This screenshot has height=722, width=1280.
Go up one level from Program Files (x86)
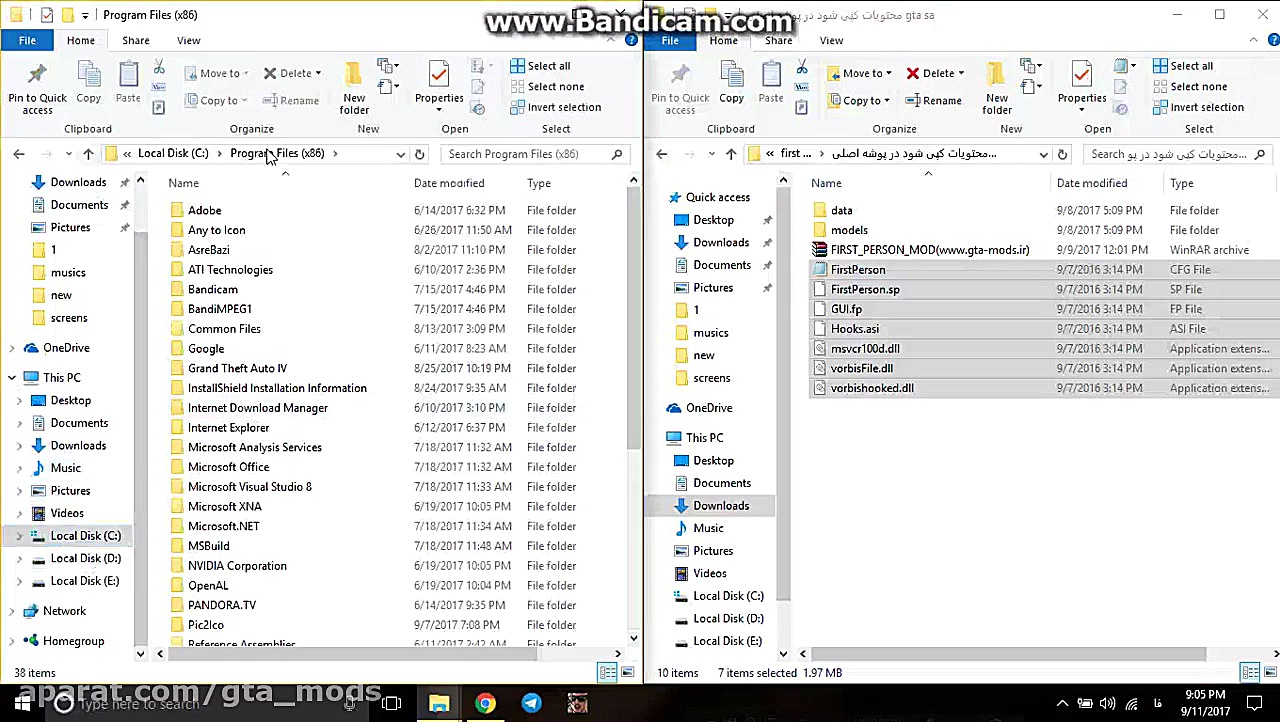pos(88,154)
